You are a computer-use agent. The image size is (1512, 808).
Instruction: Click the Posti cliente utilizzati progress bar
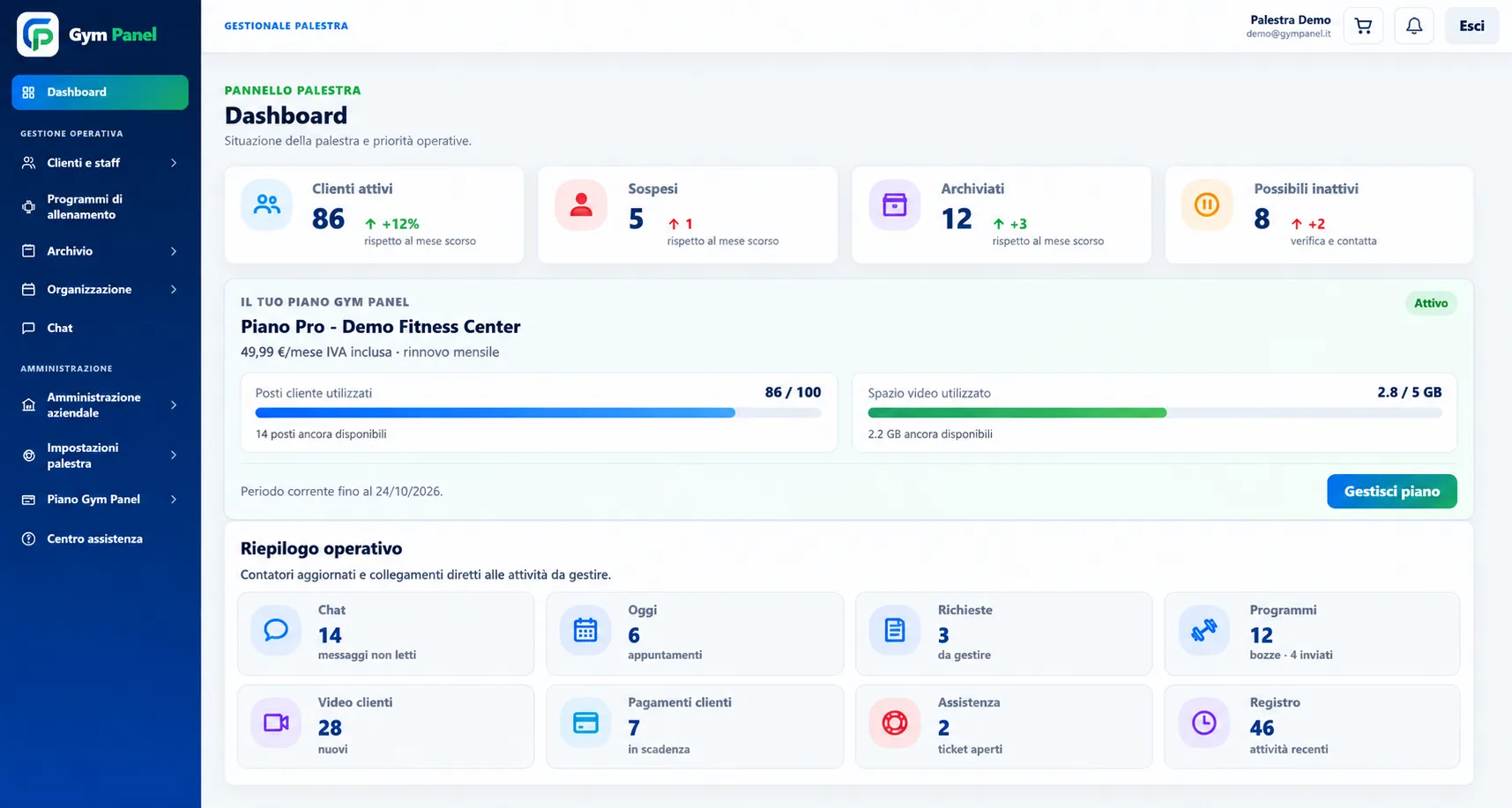click(538, 412)
